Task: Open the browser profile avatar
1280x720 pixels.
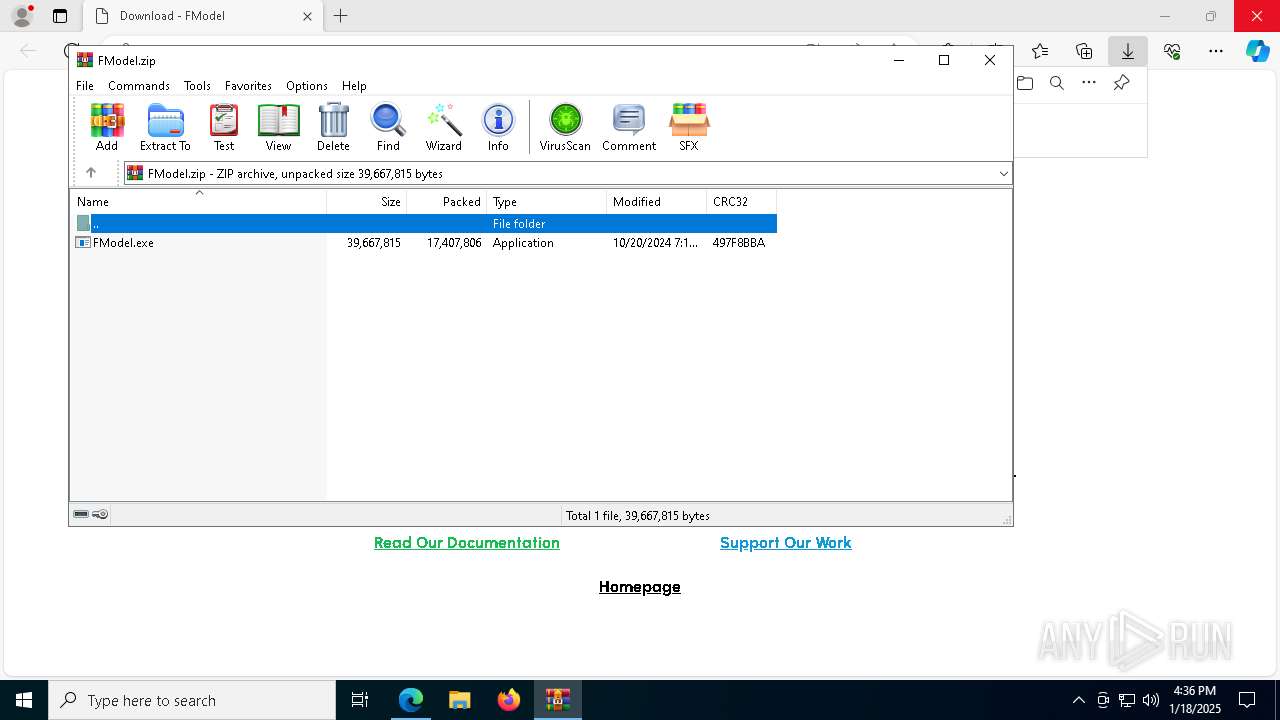Action: click(x=22, y=16)
